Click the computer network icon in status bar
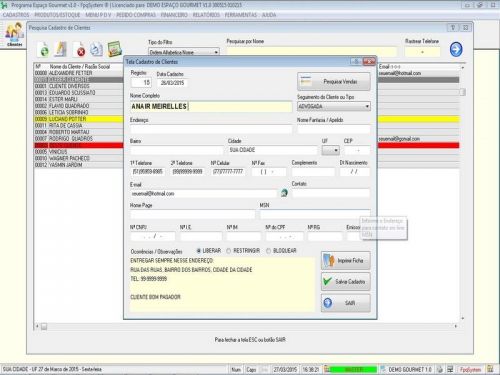This screenshot has height=375, width=500. (x=450, y=369)
